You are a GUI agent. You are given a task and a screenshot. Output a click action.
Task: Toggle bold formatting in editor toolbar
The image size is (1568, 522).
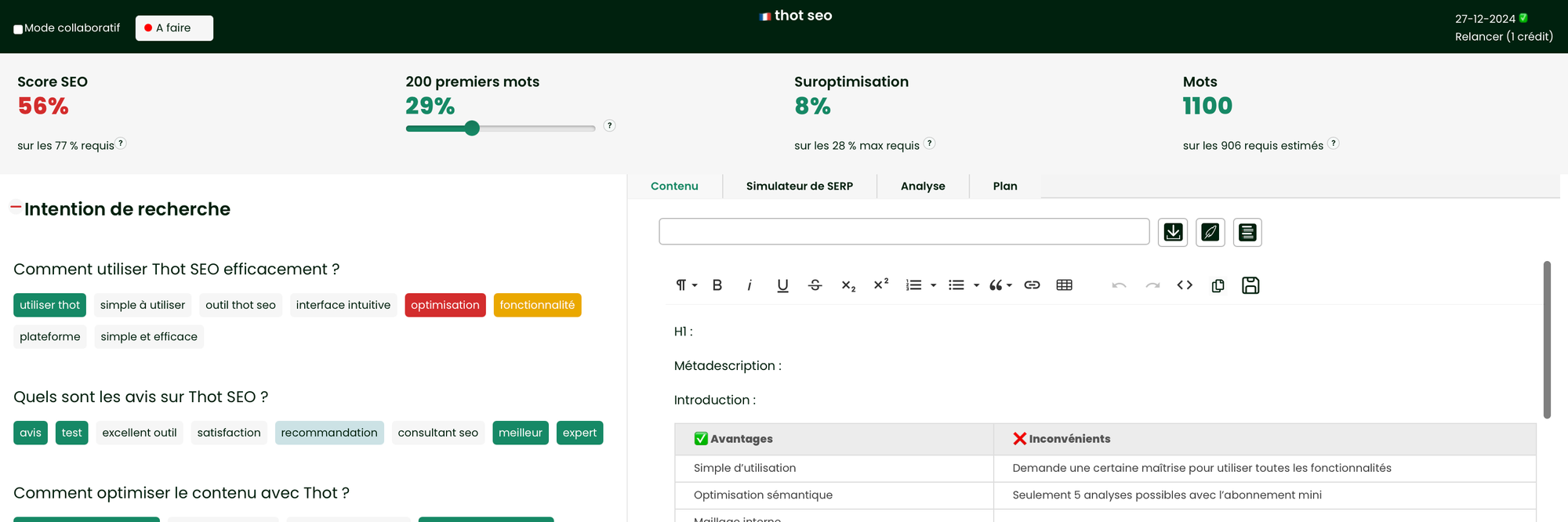(717, 285)
